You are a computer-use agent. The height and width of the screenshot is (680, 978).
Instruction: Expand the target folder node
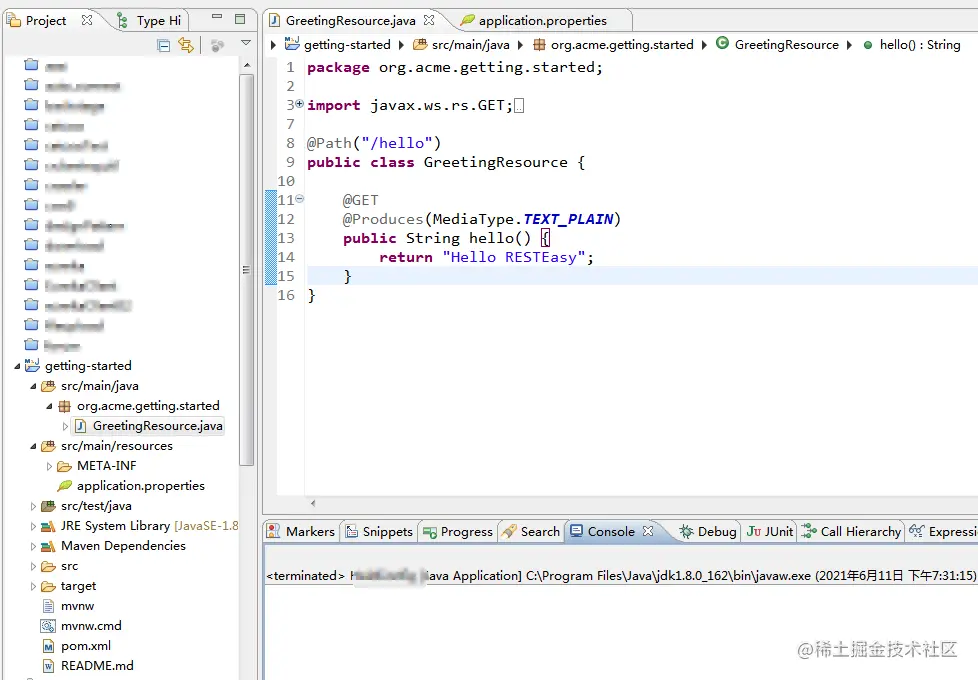(x=34, y=586)
